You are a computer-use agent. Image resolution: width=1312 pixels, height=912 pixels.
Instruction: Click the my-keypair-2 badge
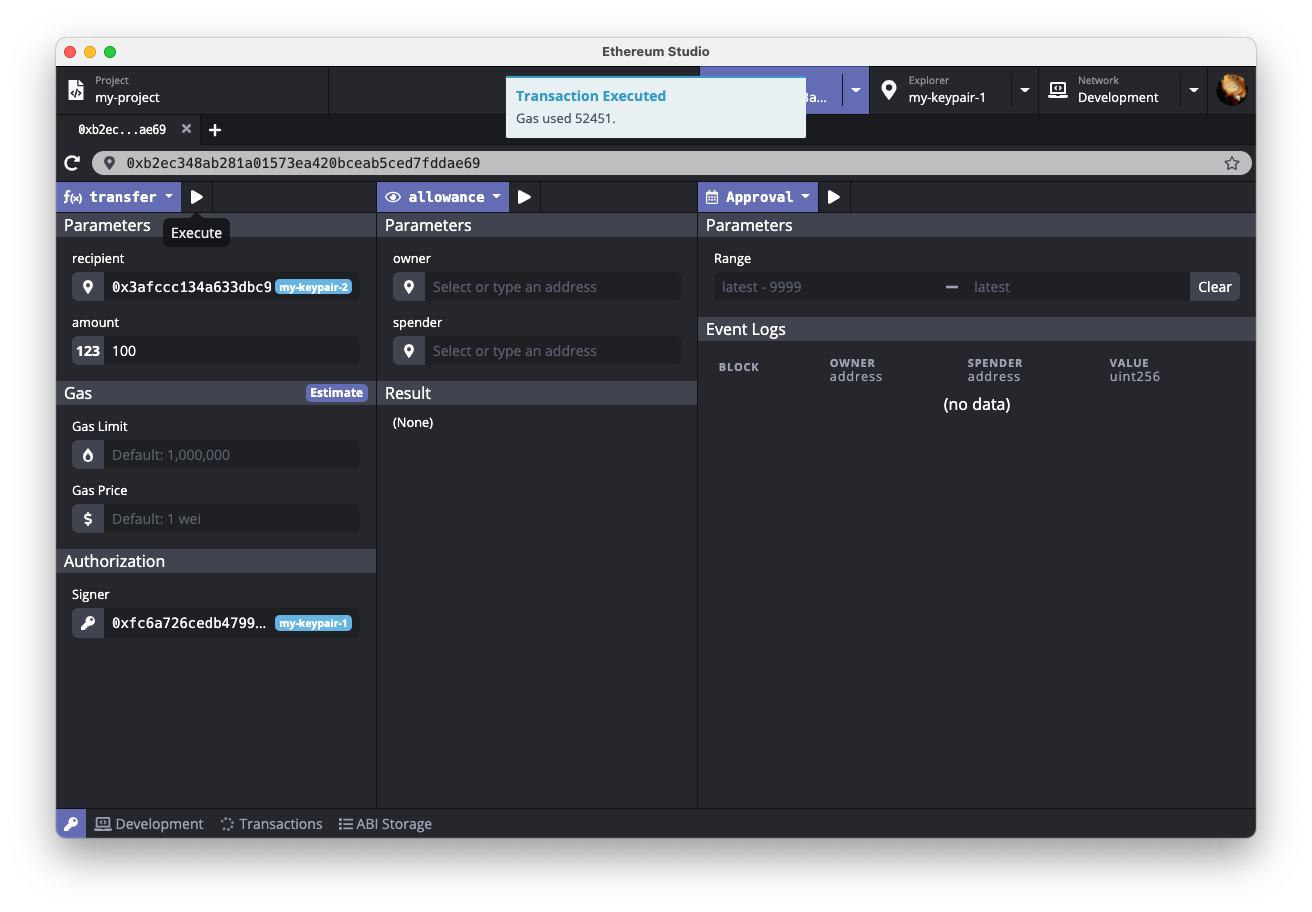tap(313, 287)
